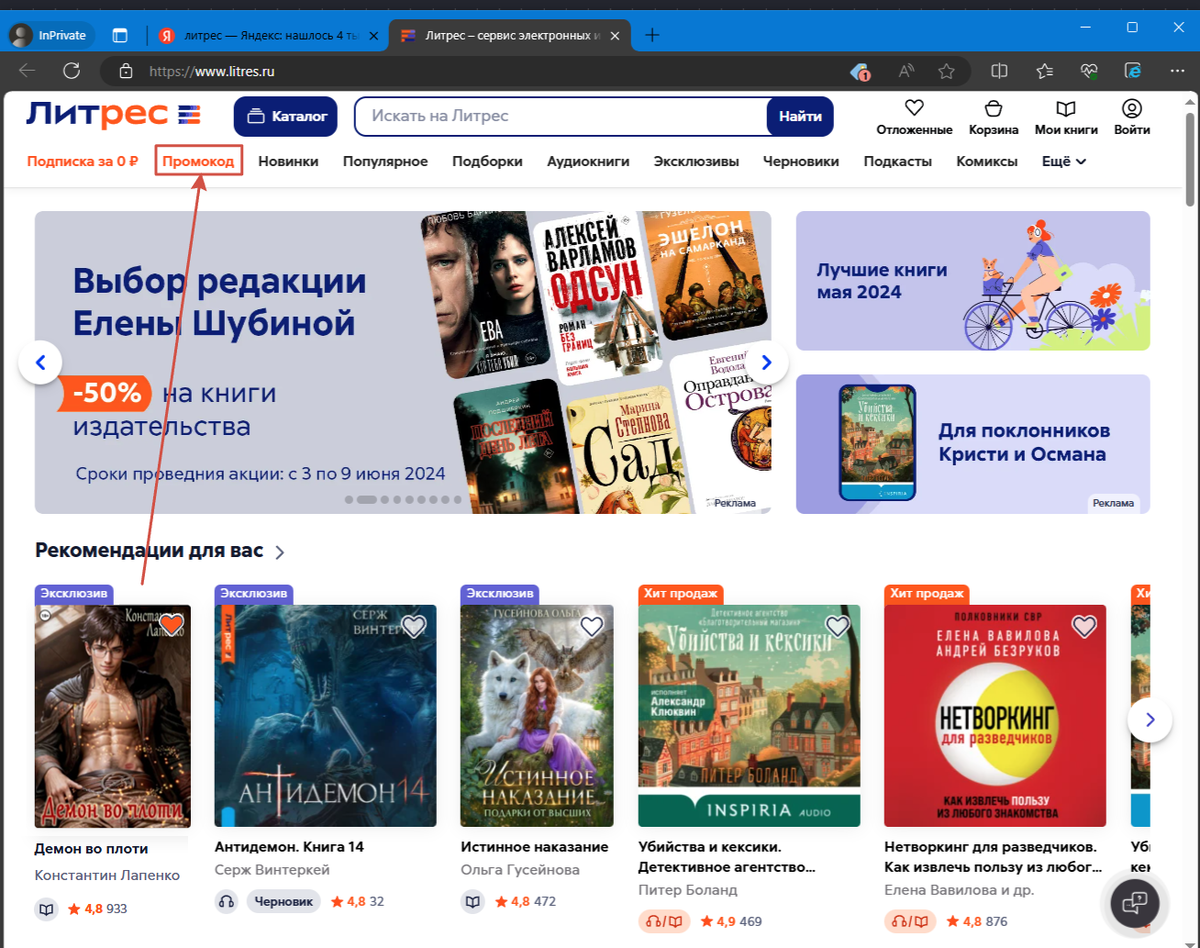Advance the recommendations carousel with right arrow
The height and width of the screenshot is (948, 1200).
tap(1150, 719)
